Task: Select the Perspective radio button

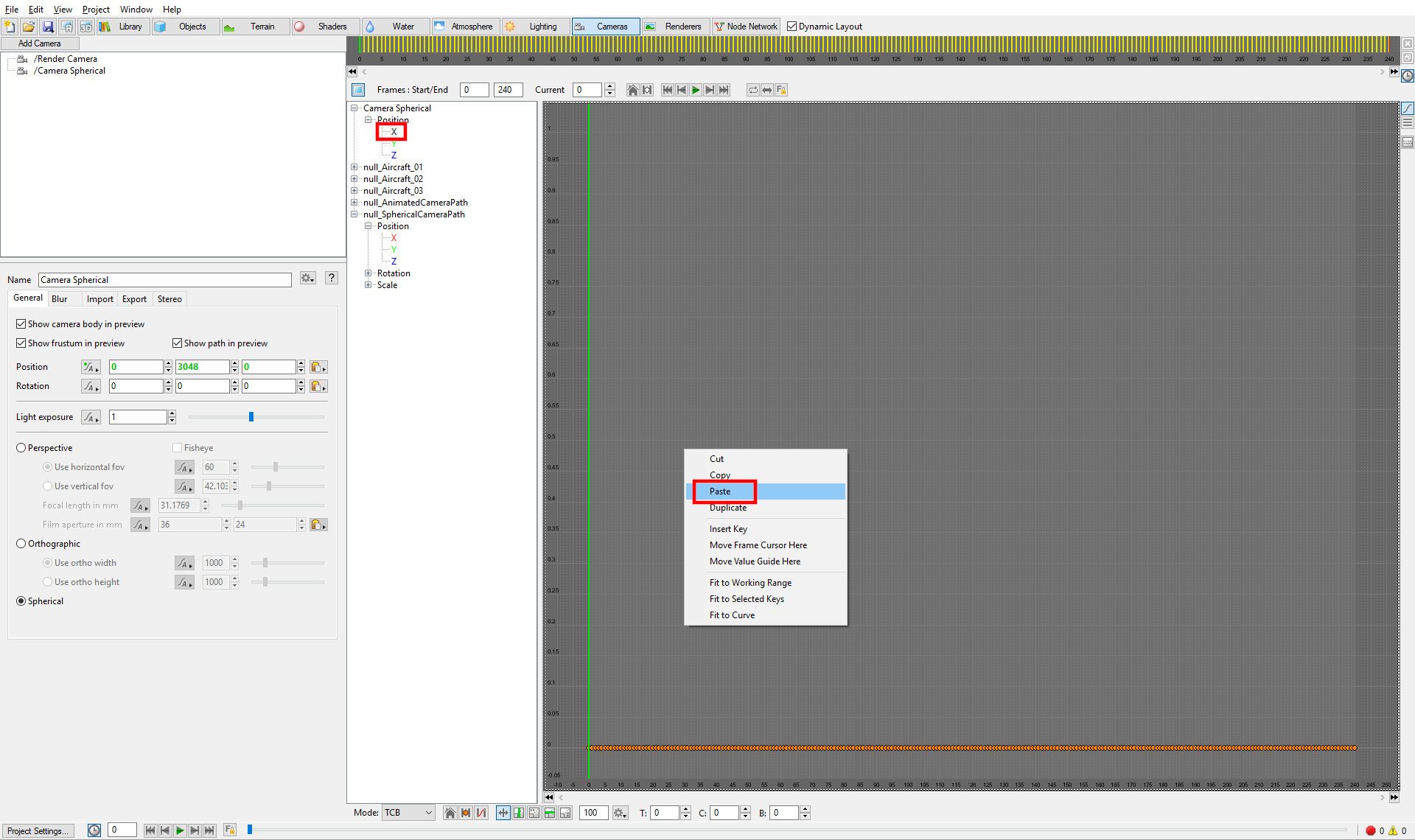Action: [x=21, y=448]
